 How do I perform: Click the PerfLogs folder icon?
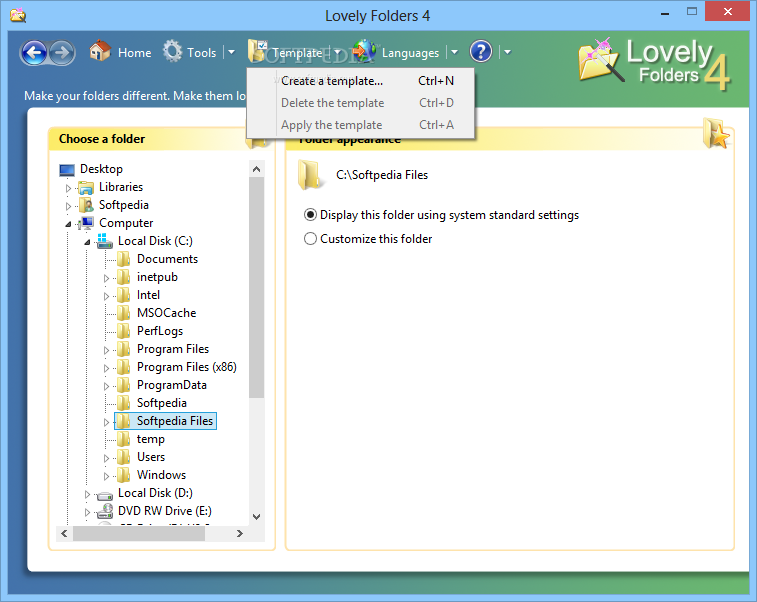tap(124, 331)
